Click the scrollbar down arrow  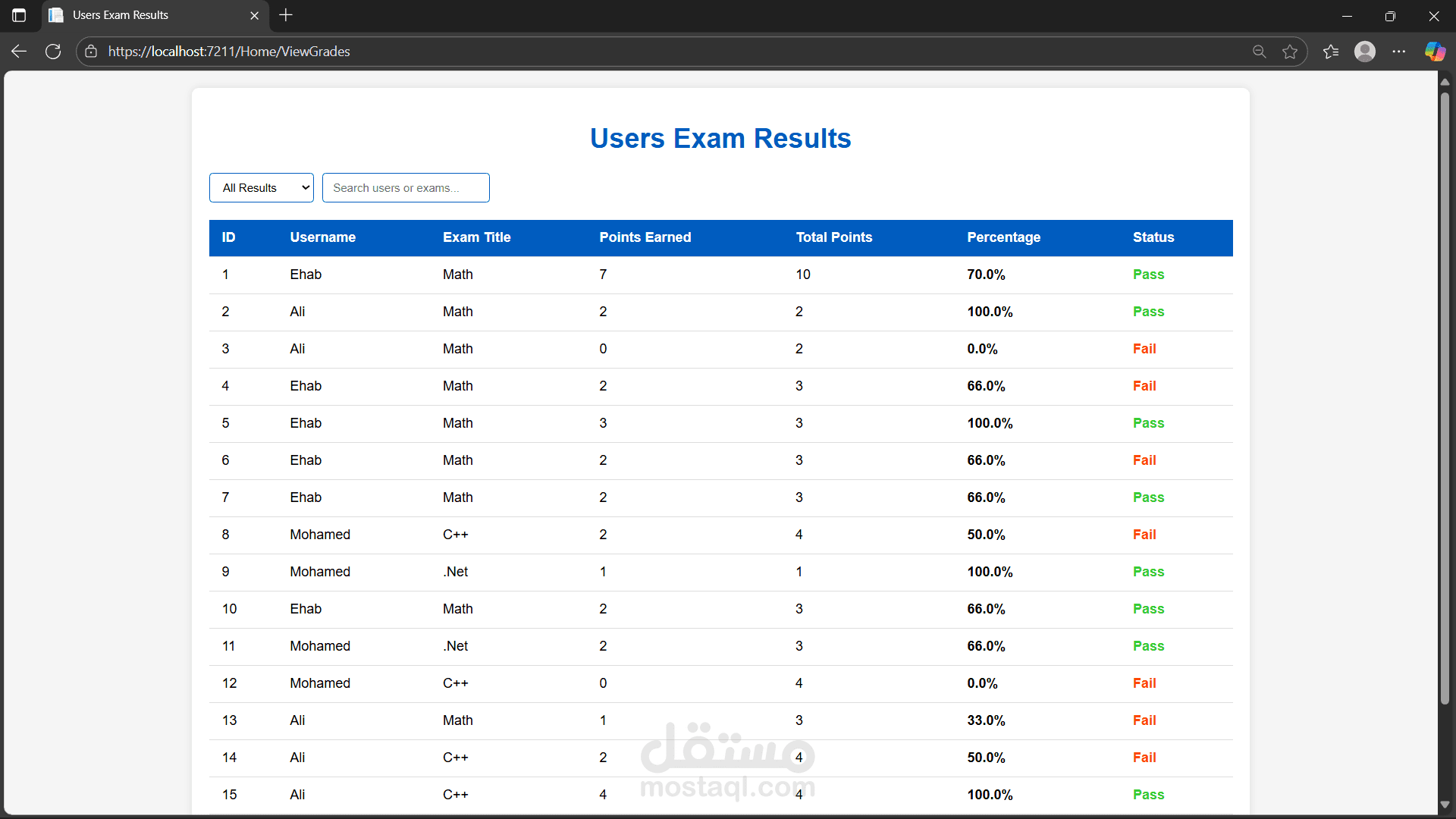pyautogui.click(x=1445, y=805)
